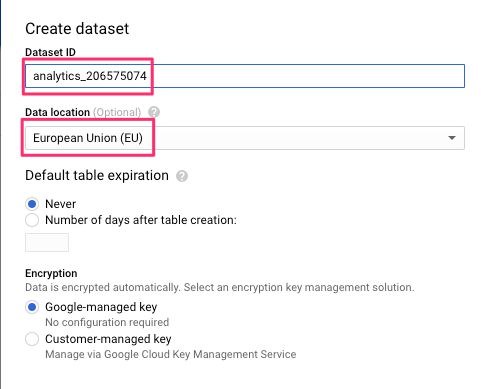Click 'Manage via Google Cloud Key Management Service'
Screen dimensions: 488x389
[x=171, y=354]
